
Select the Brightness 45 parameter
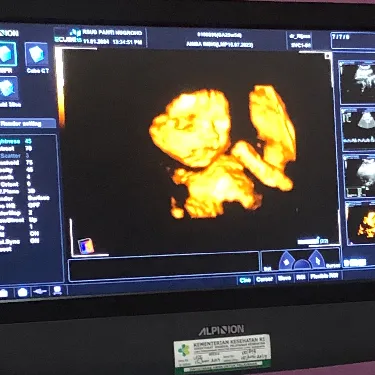point(16,141)
